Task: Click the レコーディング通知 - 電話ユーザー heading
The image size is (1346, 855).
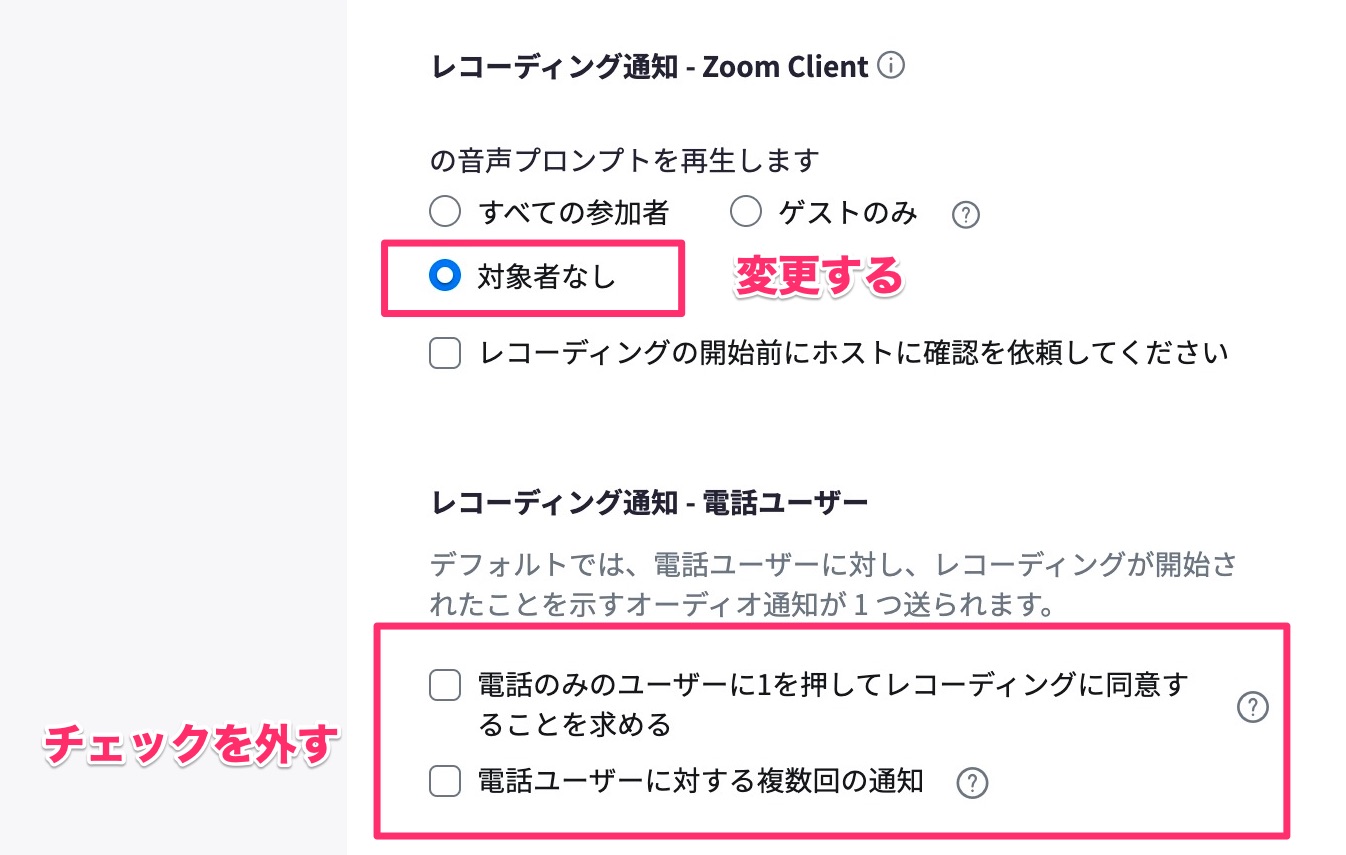Action: pos(649,502)
